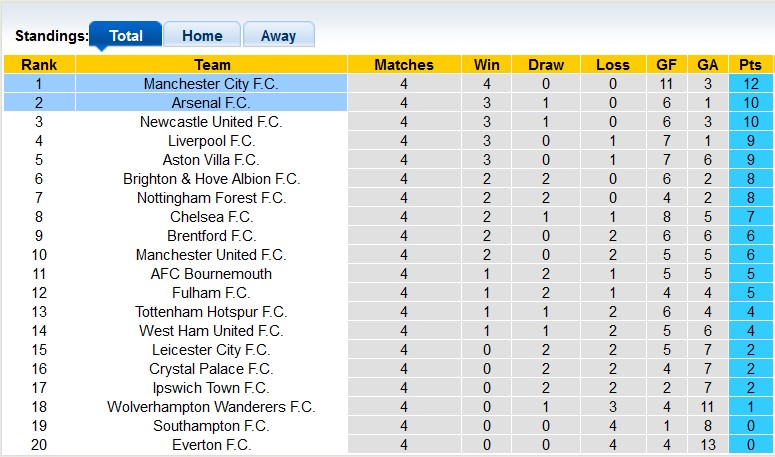Click the Rank column header
Image resolution: width=775 pixels, height=457 pixels.
point(39,65)
